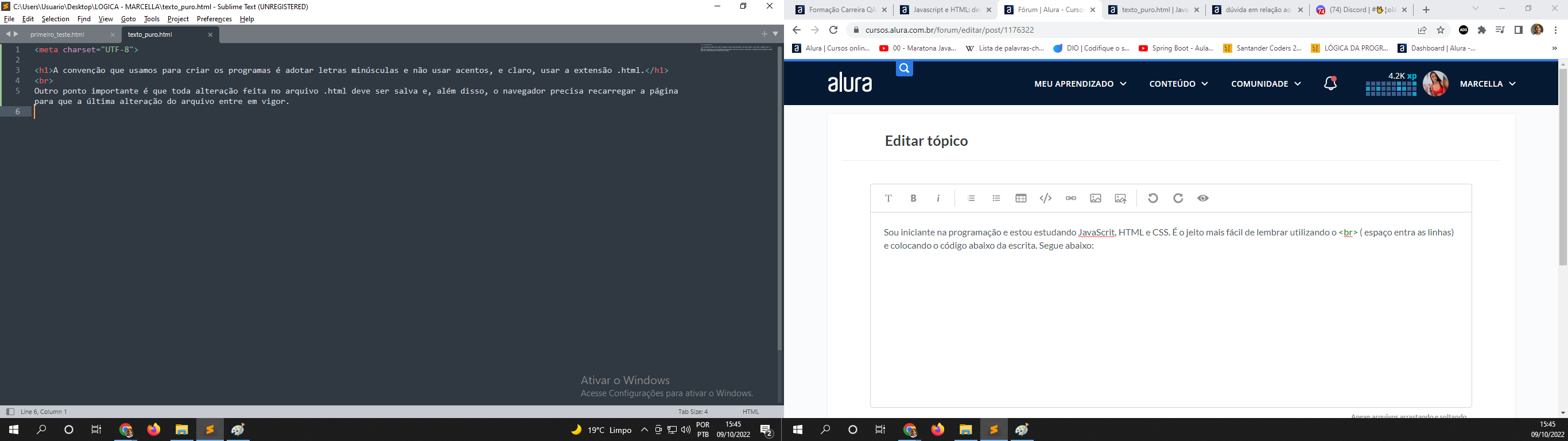
Task: Click the Alura page vertical scrollbar
Action: point(1562,167)
